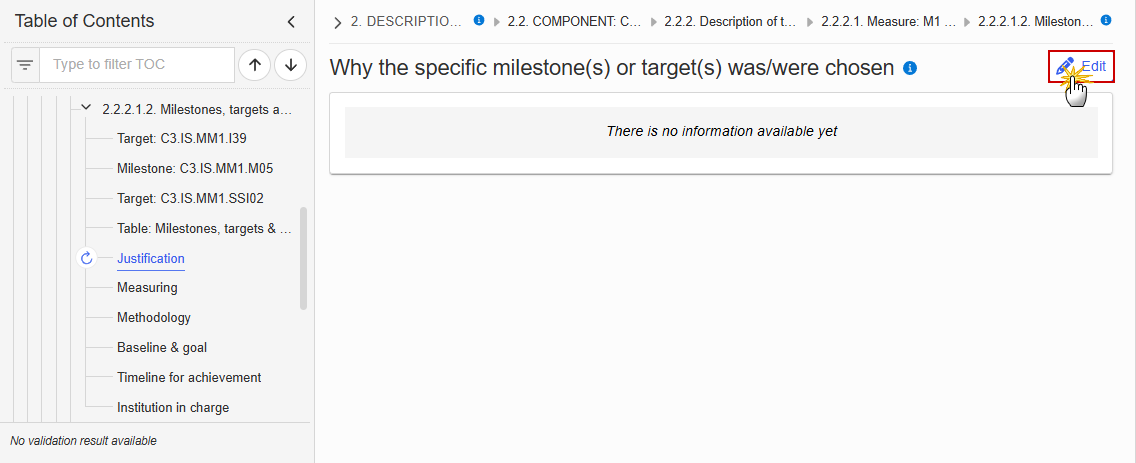Image resolution: width=1136 pixels, height=463 pixels.
Task: Click the TOC vertical scrollbar thumb
Action: [x=304, y=259]
